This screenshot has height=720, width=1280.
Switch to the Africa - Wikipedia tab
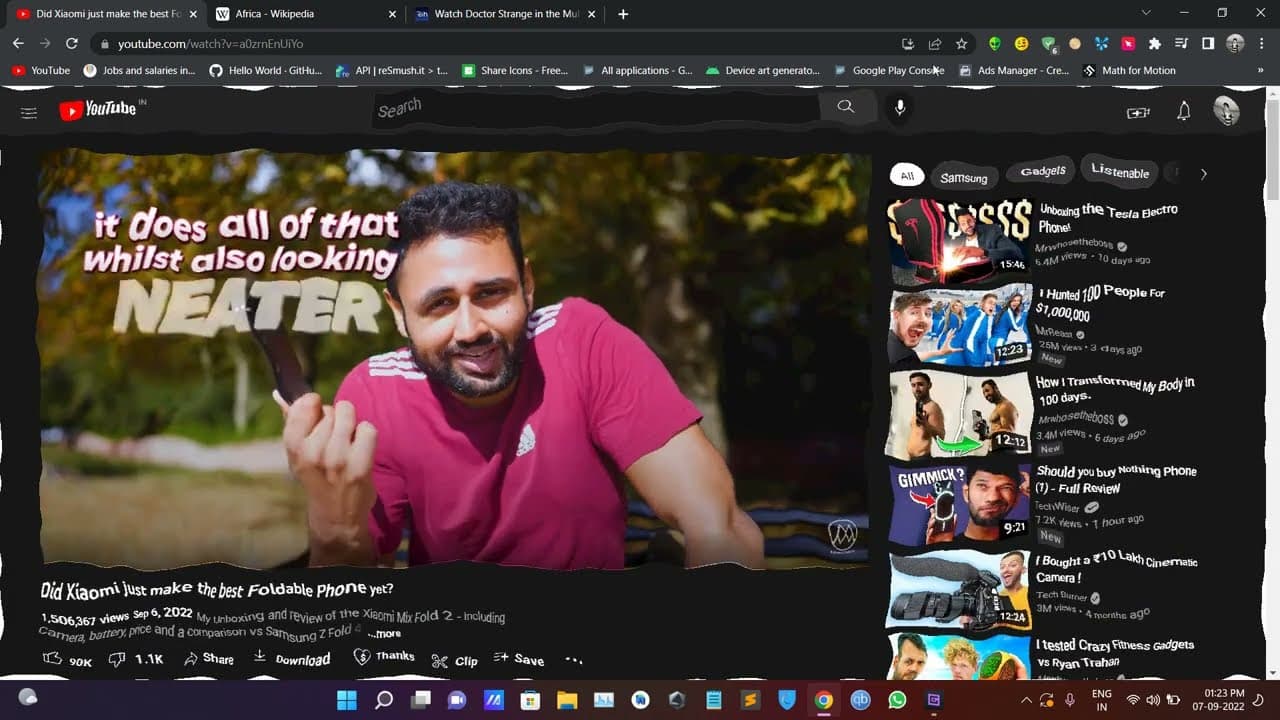point(299,14)
